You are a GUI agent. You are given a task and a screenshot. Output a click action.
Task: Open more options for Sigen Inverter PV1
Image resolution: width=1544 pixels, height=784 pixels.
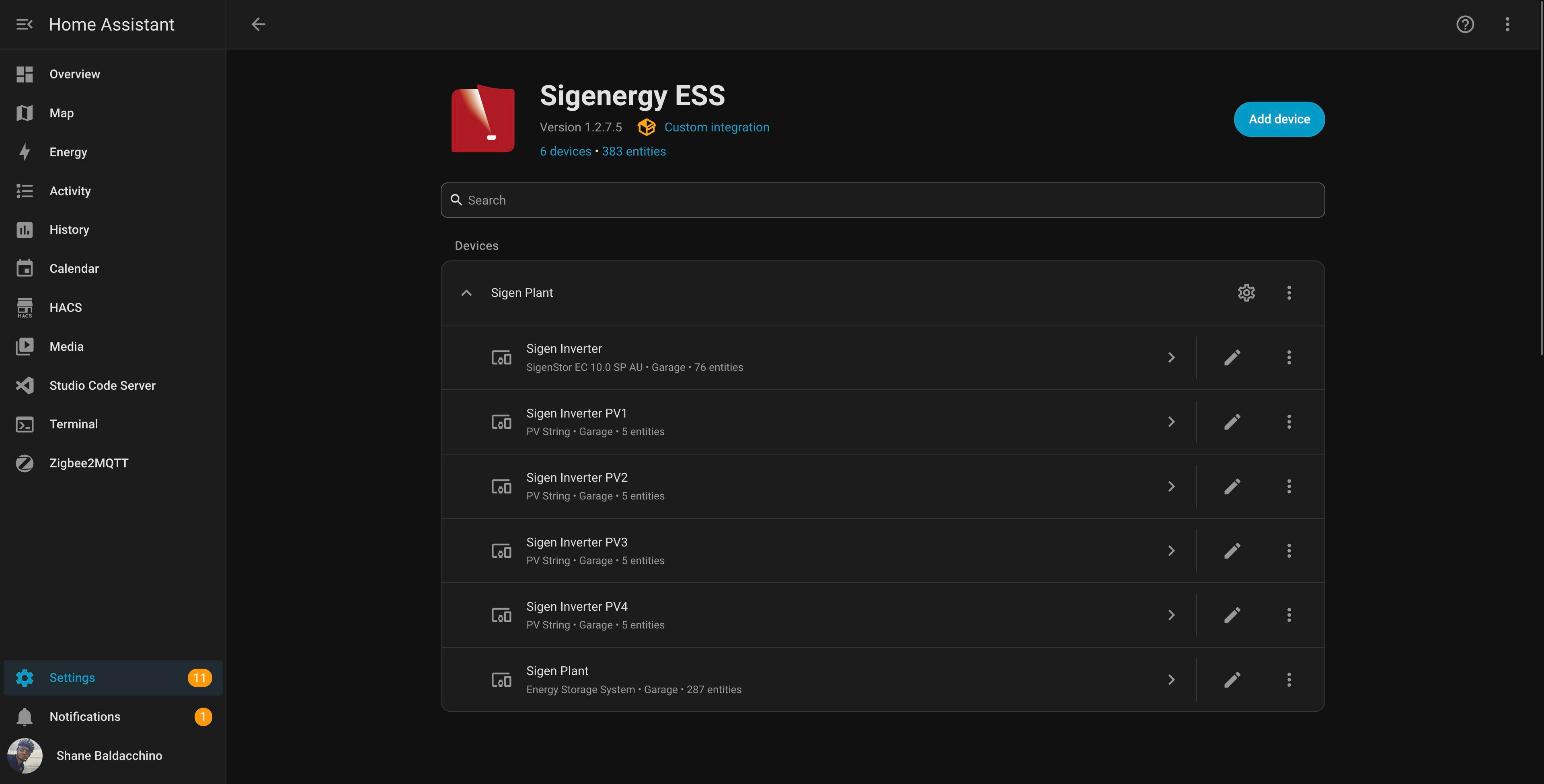[1289, 422]
